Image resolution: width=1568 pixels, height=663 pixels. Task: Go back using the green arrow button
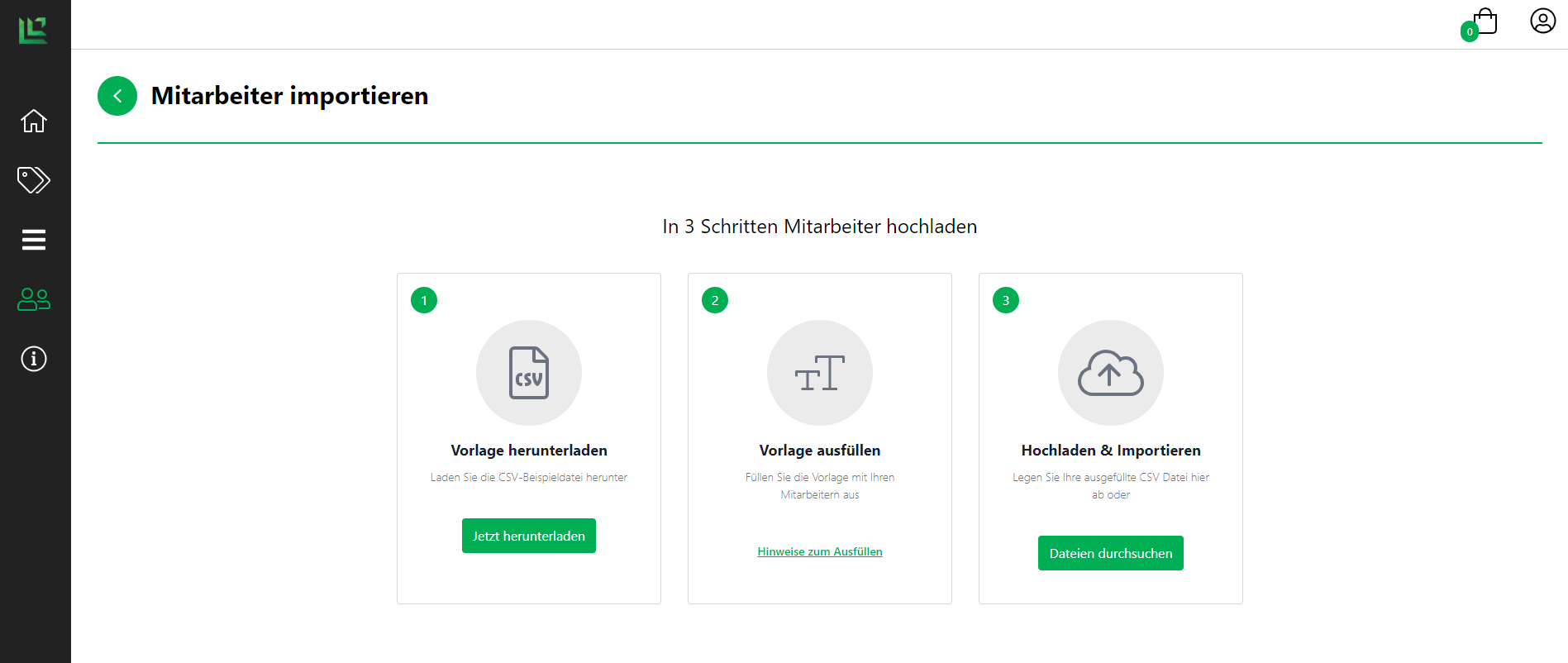click(117, 96)
